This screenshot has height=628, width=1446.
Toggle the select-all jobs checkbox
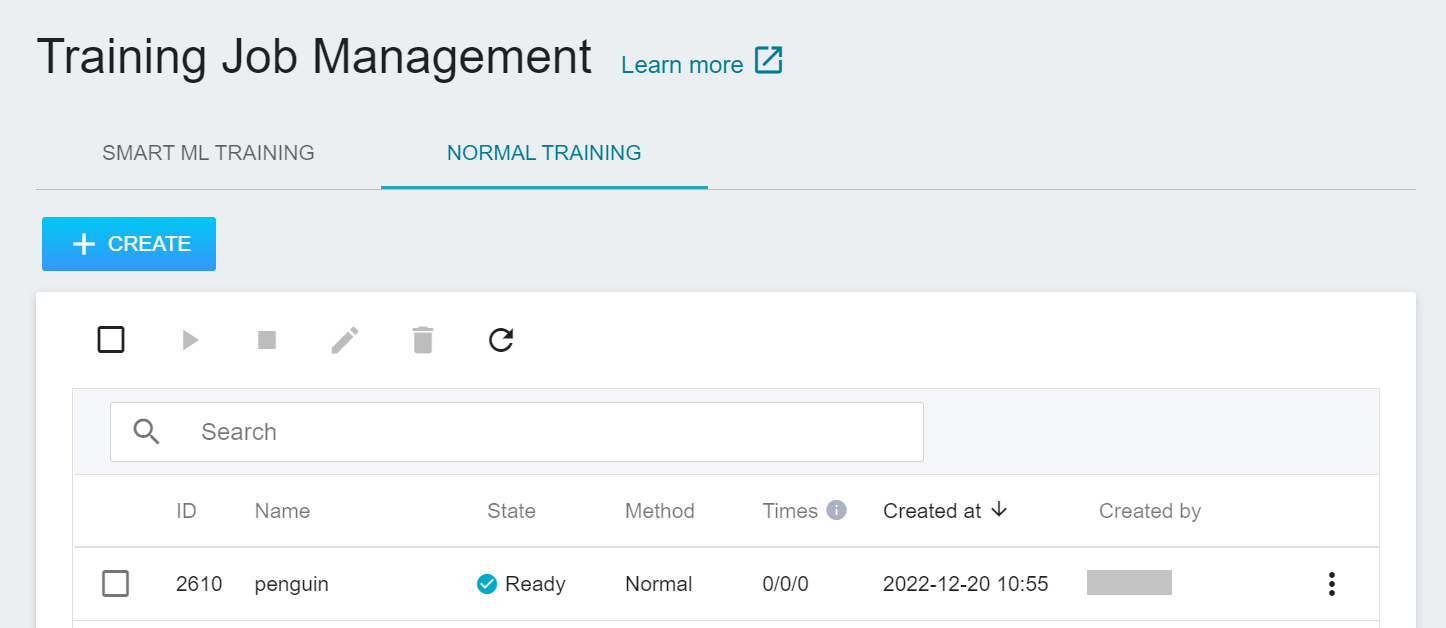pyautogui.click(x=111, y=340)
